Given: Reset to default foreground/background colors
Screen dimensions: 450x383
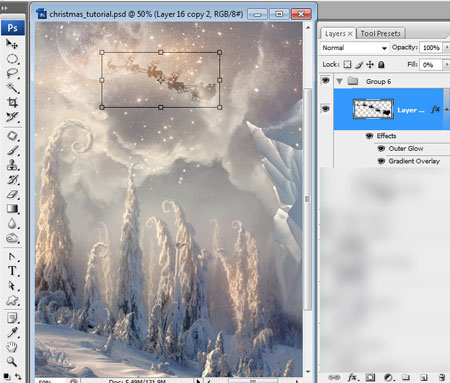Looking at the screenshot, I should tap(7, 377).
